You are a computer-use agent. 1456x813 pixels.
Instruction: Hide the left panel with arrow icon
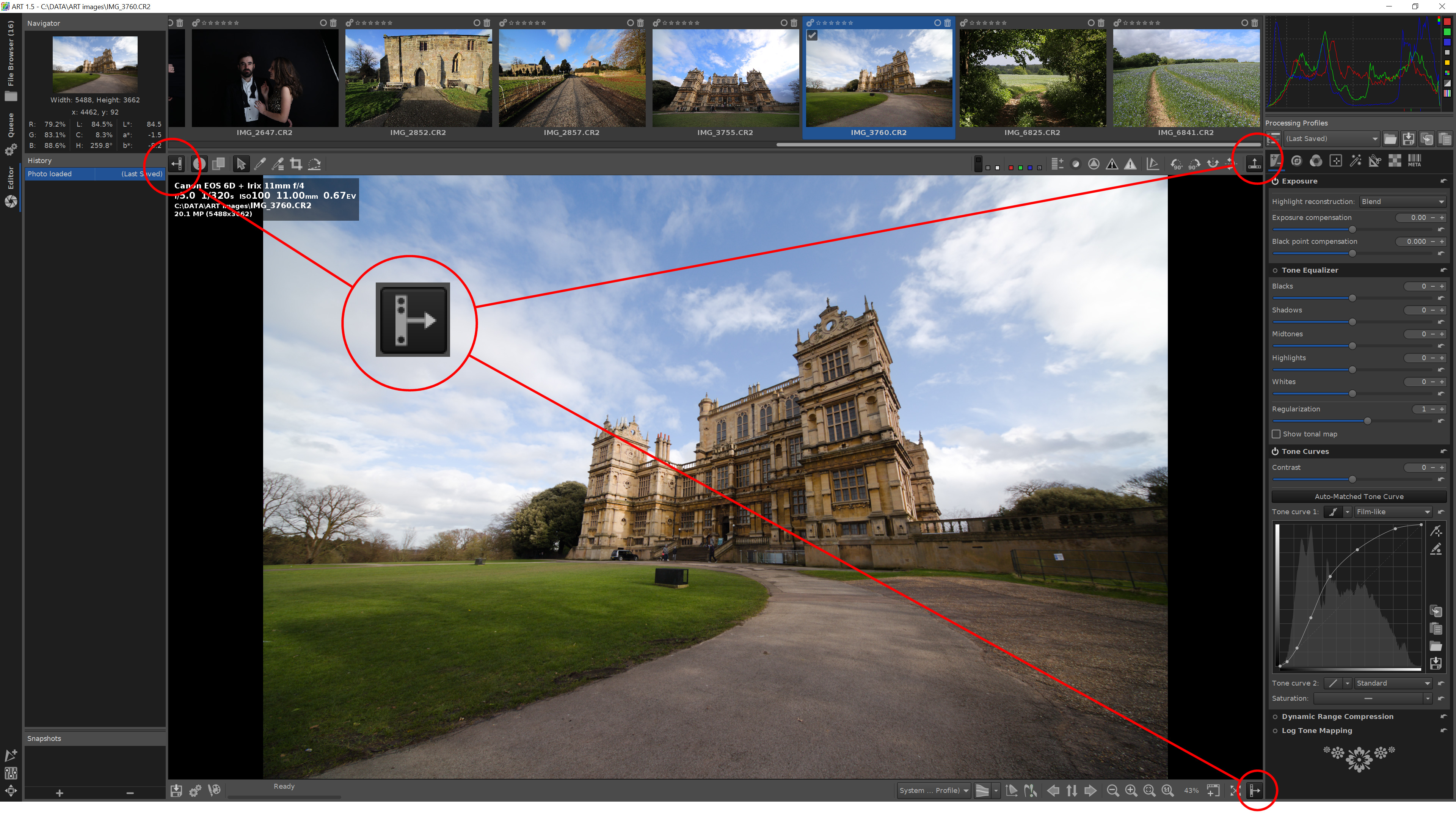[x=177, y=164]
